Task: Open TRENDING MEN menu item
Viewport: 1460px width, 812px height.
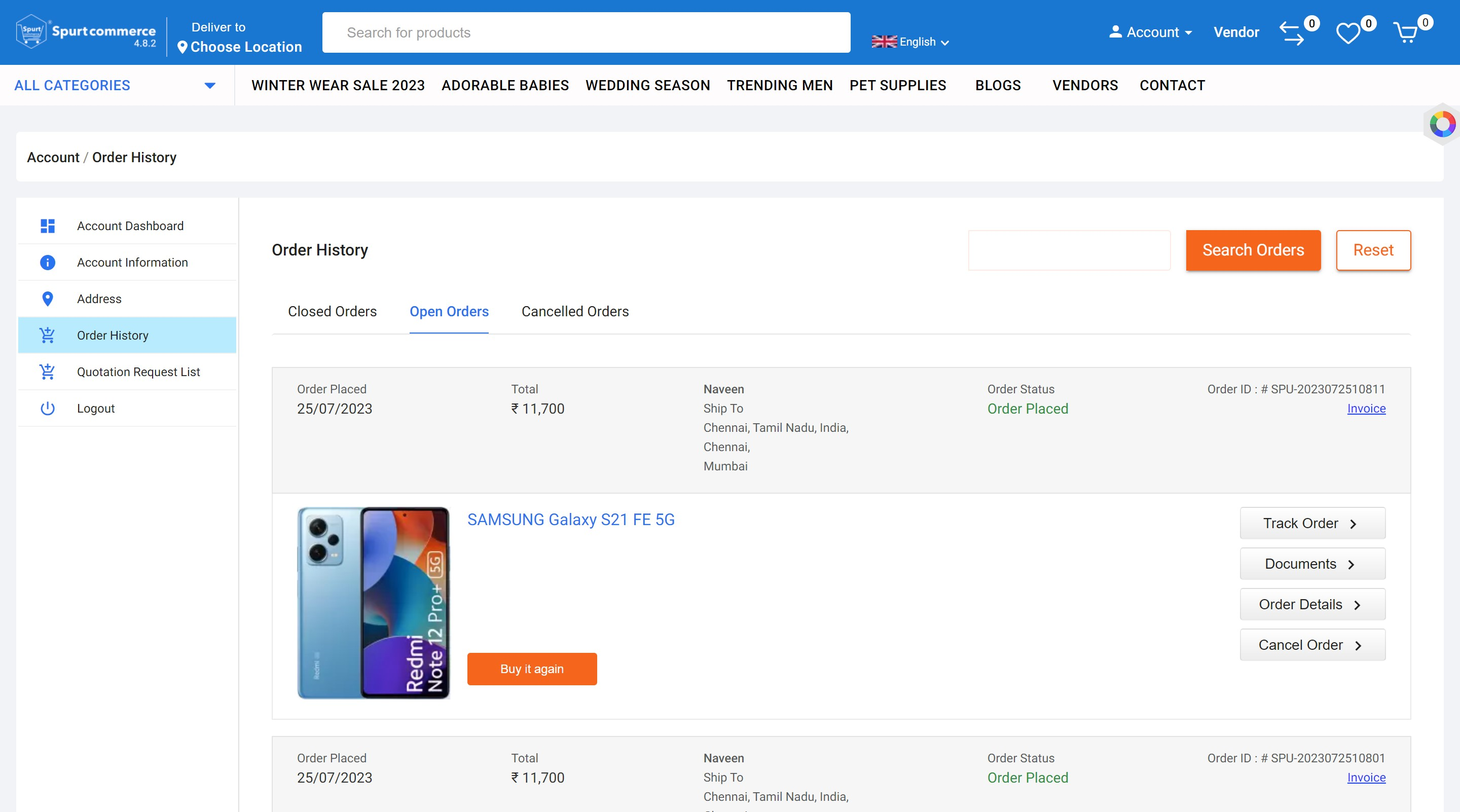Action: tap(780, 86)
